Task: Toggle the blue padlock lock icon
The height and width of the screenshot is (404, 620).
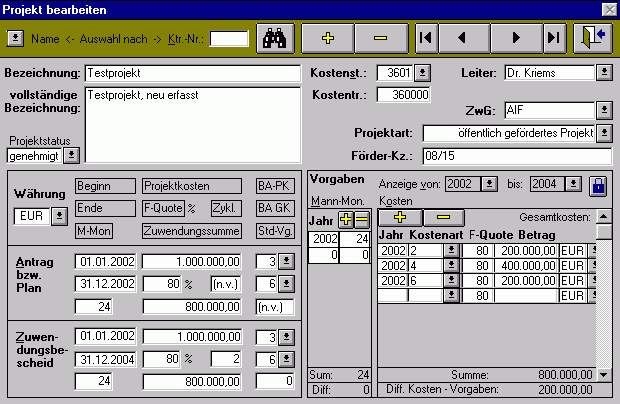Action: click(x=597, y=185)
